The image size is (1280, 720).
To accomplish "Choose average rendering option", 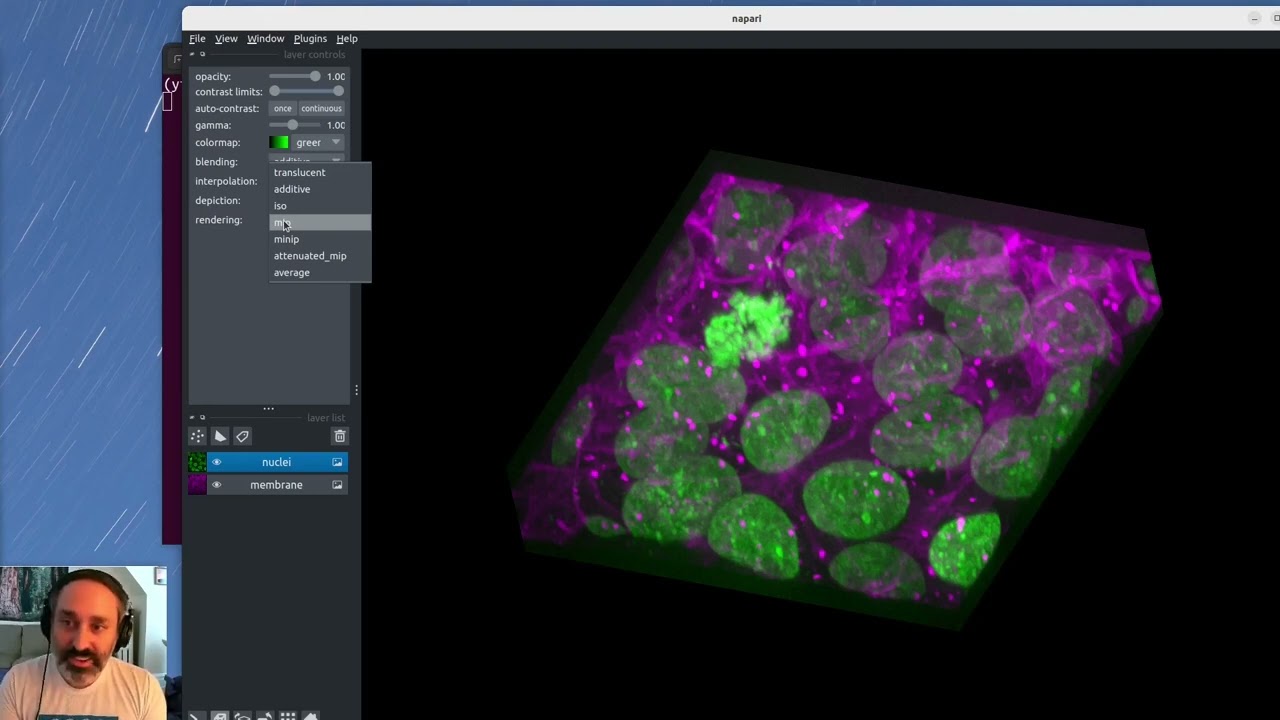I will (x=320, y=272).
